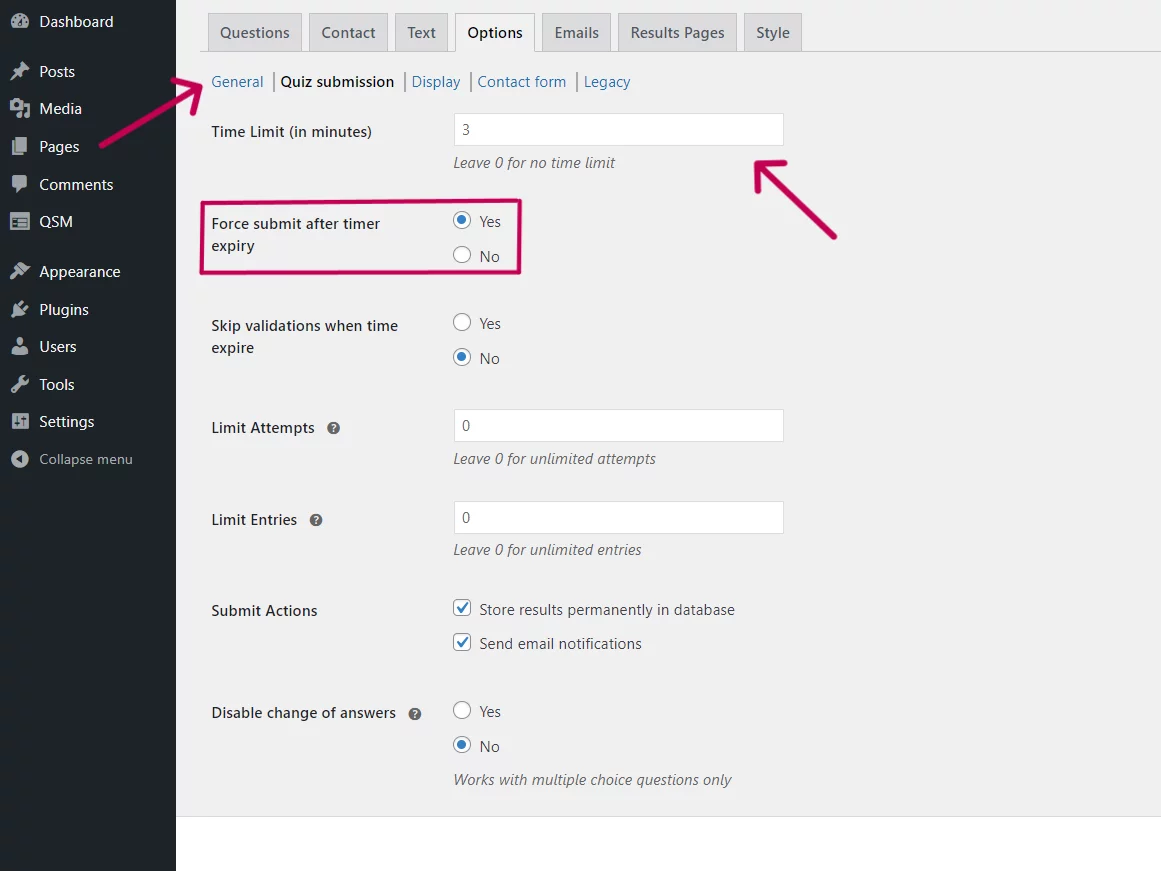Click the Dashboard gauge icon
Screen dimensions: 1161x871
coord(20,21)
